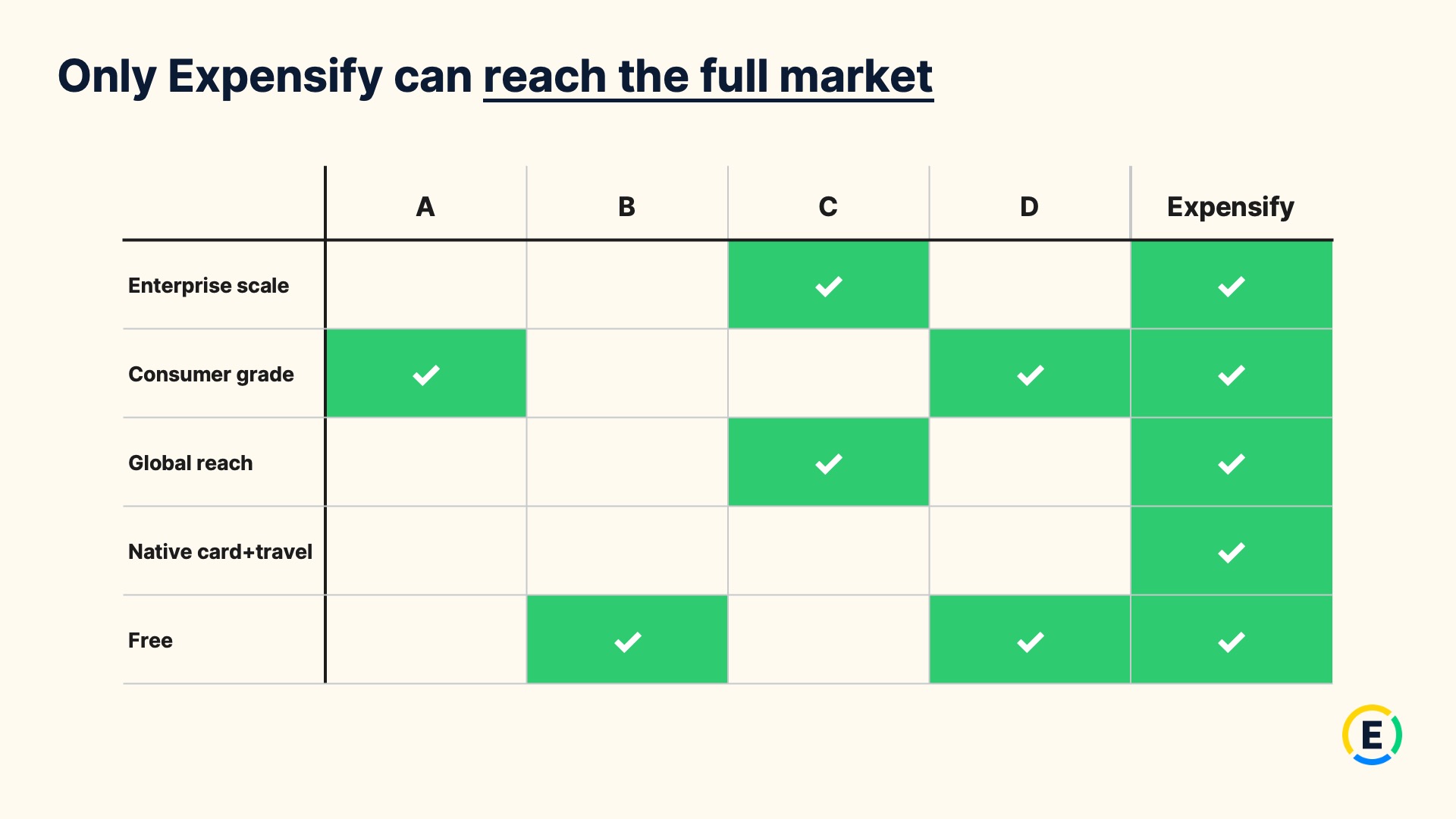Click the checkmark for Expensify Native card+travel
1456x819 pixels.
click(x=1232, y=553)
